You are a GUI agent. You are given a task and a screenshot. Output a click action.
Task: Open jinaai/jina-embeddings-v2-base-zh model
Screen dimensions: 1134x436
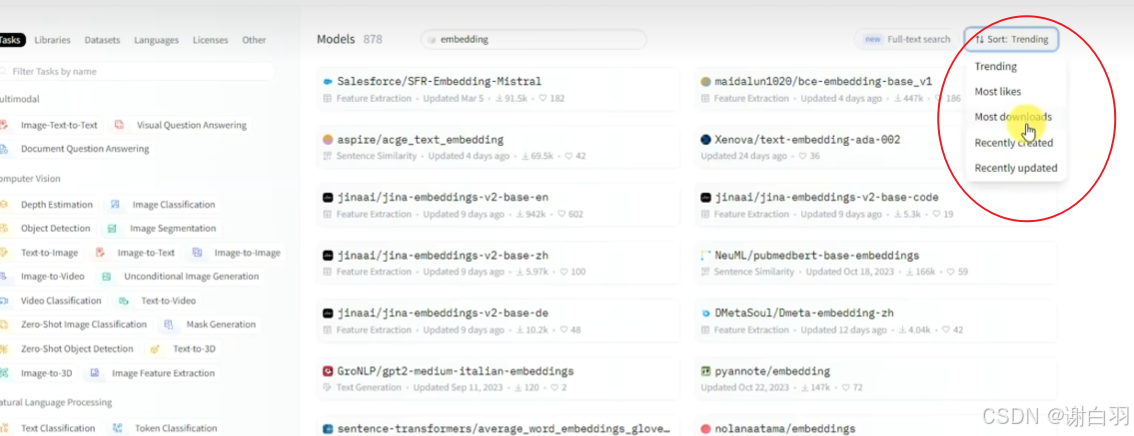[x=498, y=263]
